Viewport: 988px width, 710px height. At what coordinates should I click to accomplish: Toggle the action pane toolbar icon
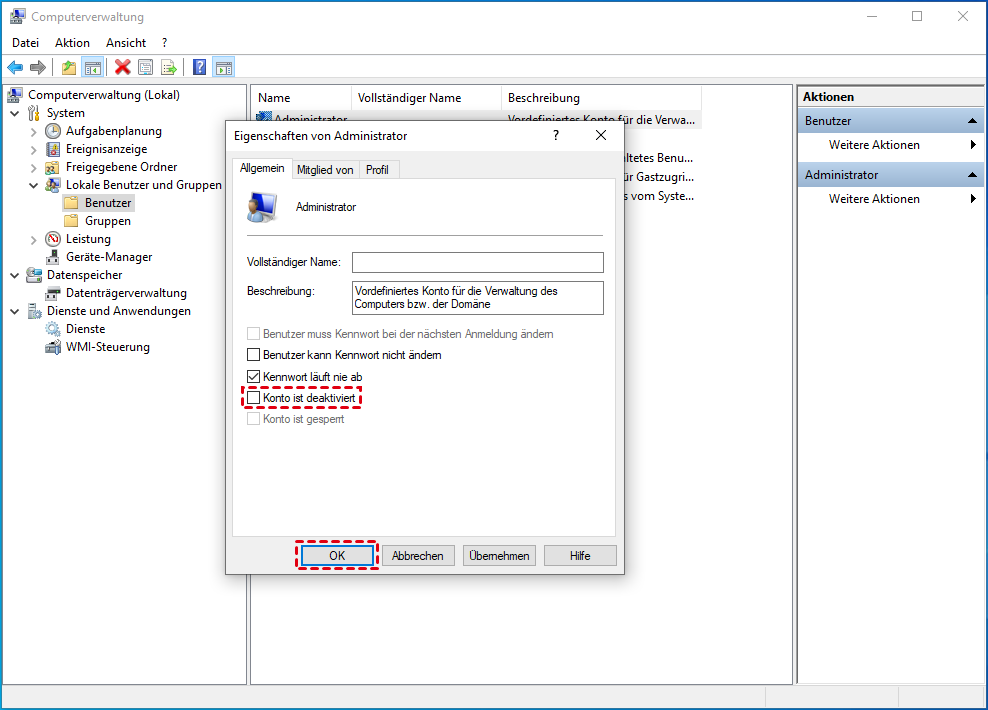224,67
